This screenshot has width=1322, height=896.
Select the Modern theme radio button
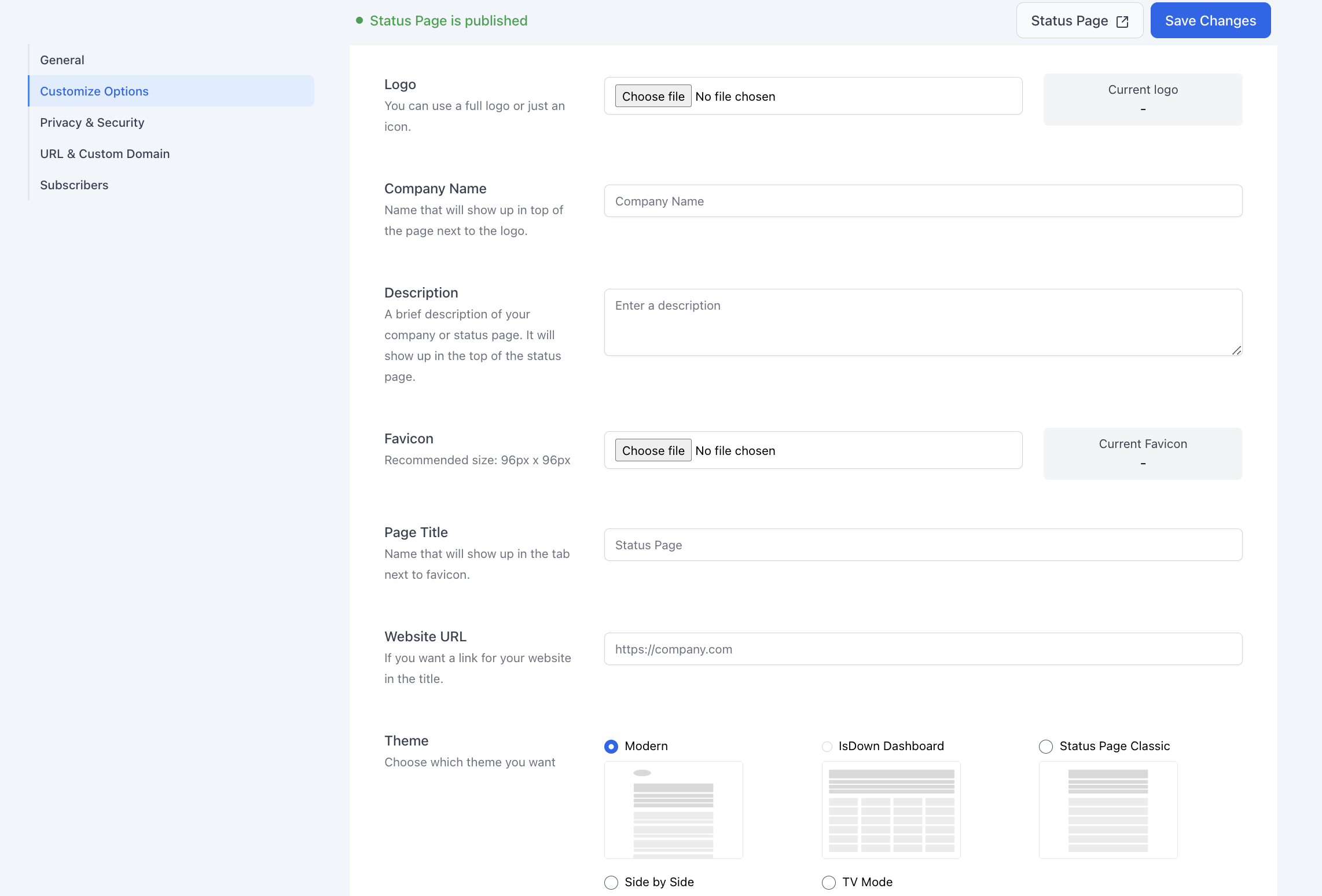[611, 746]
